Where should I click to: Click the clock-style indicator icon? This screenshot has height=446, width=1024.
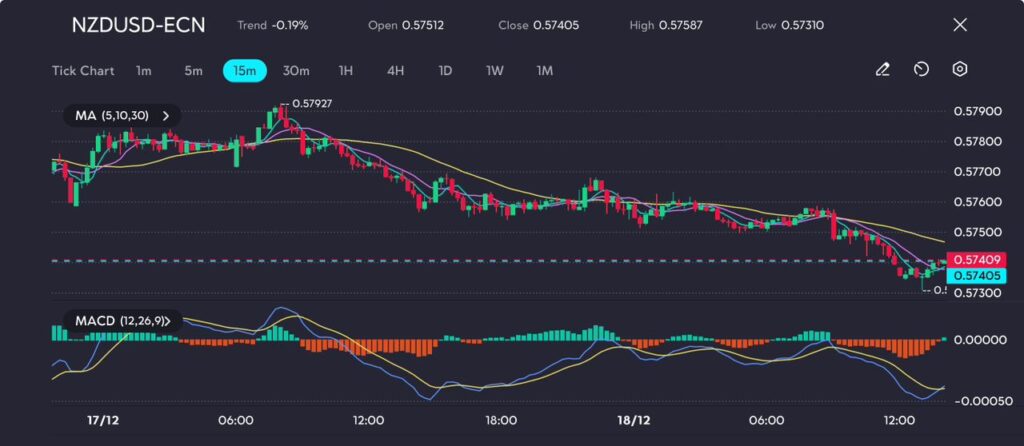click(921, 70)
